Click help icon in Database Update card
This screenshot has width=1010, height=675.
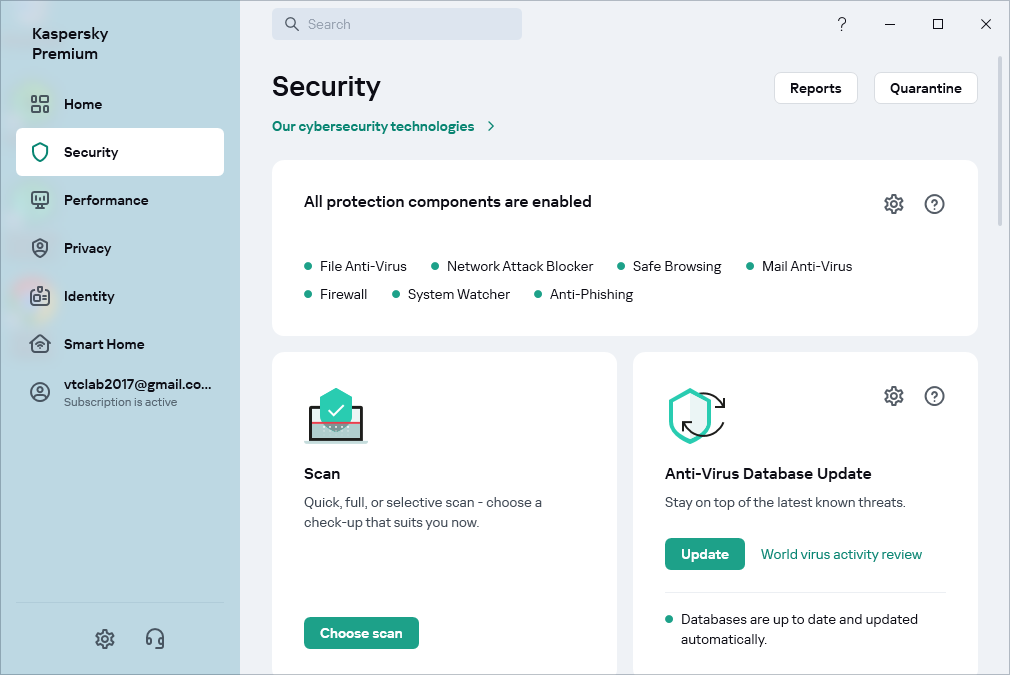pos(934,396)
